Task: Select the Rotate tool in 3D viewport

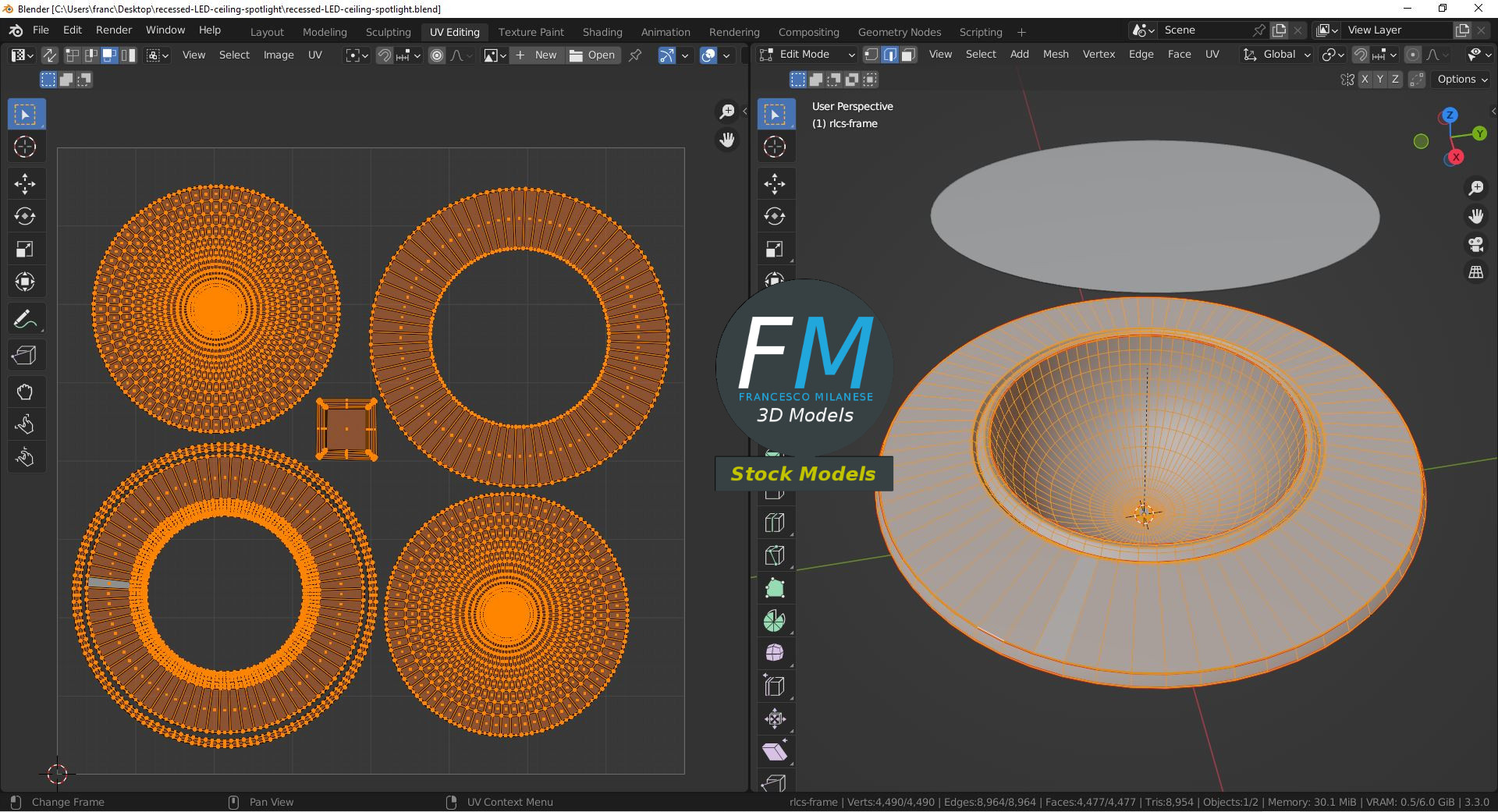Action: click(x=774, y=217)
